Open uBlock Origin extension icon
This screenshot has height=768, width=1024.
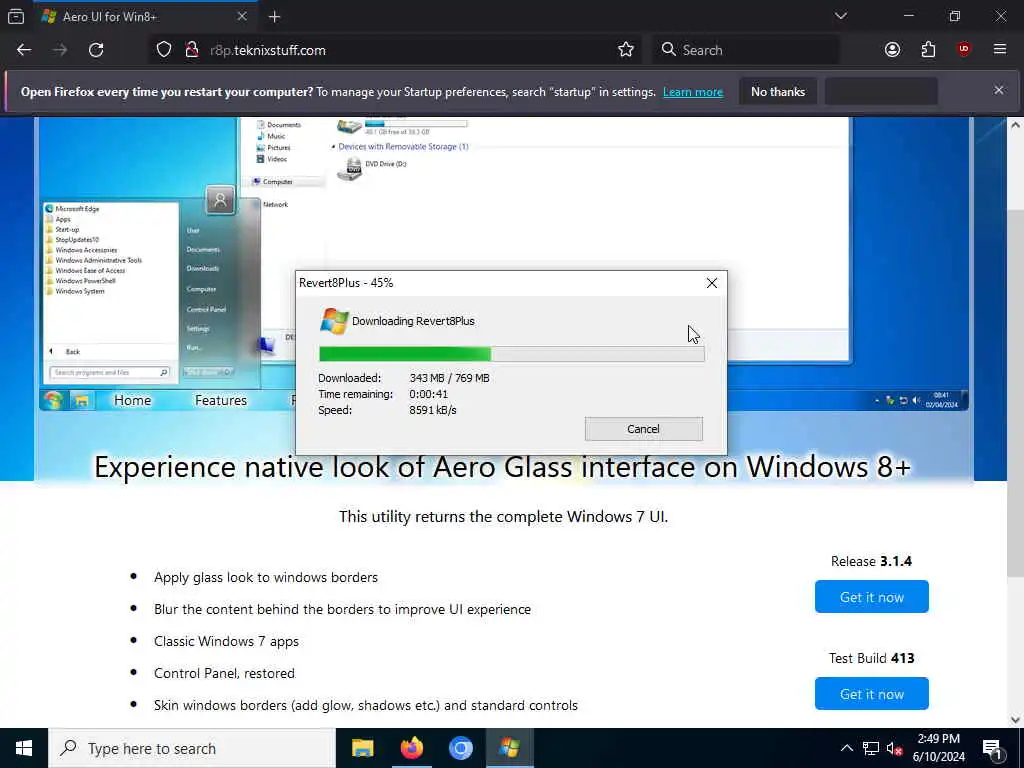pyautogui.click(x=964, y=50)
